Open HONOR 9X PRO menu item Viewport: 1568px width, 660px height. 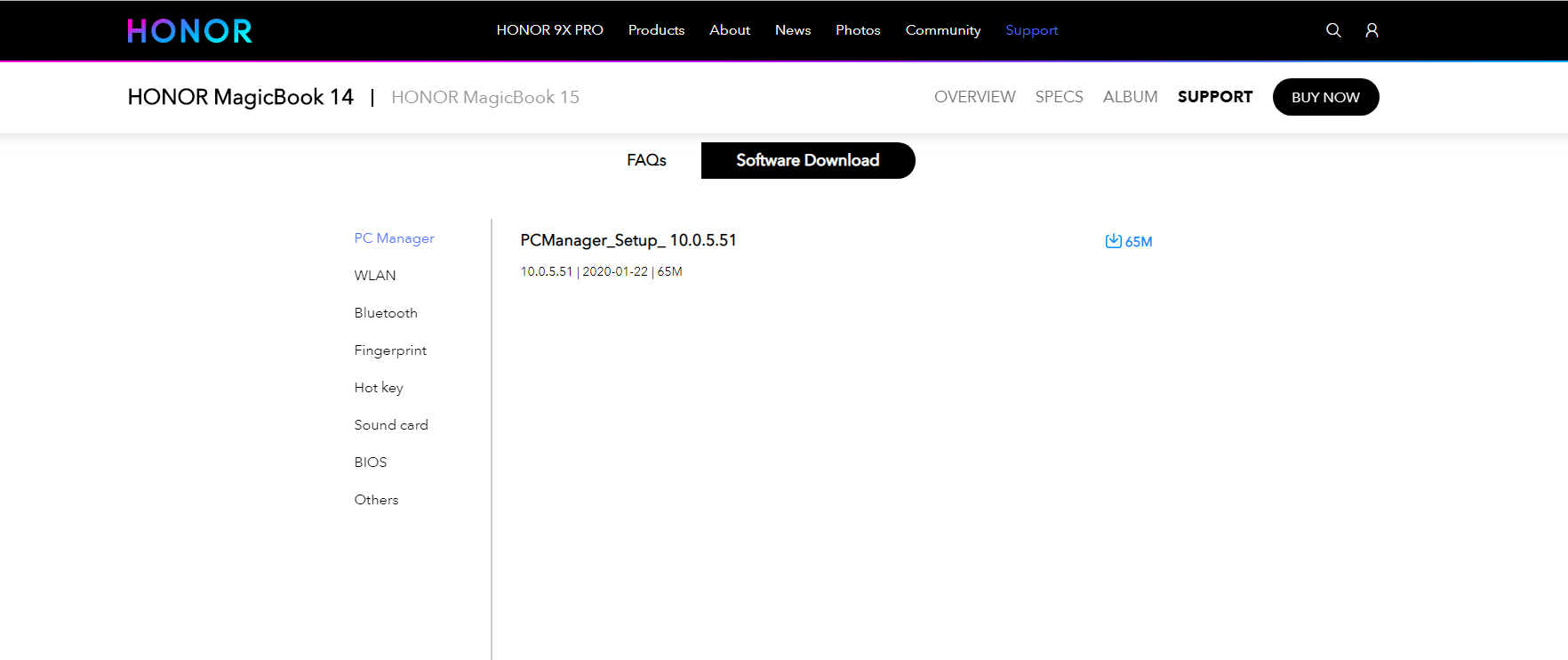pos(549,30)
